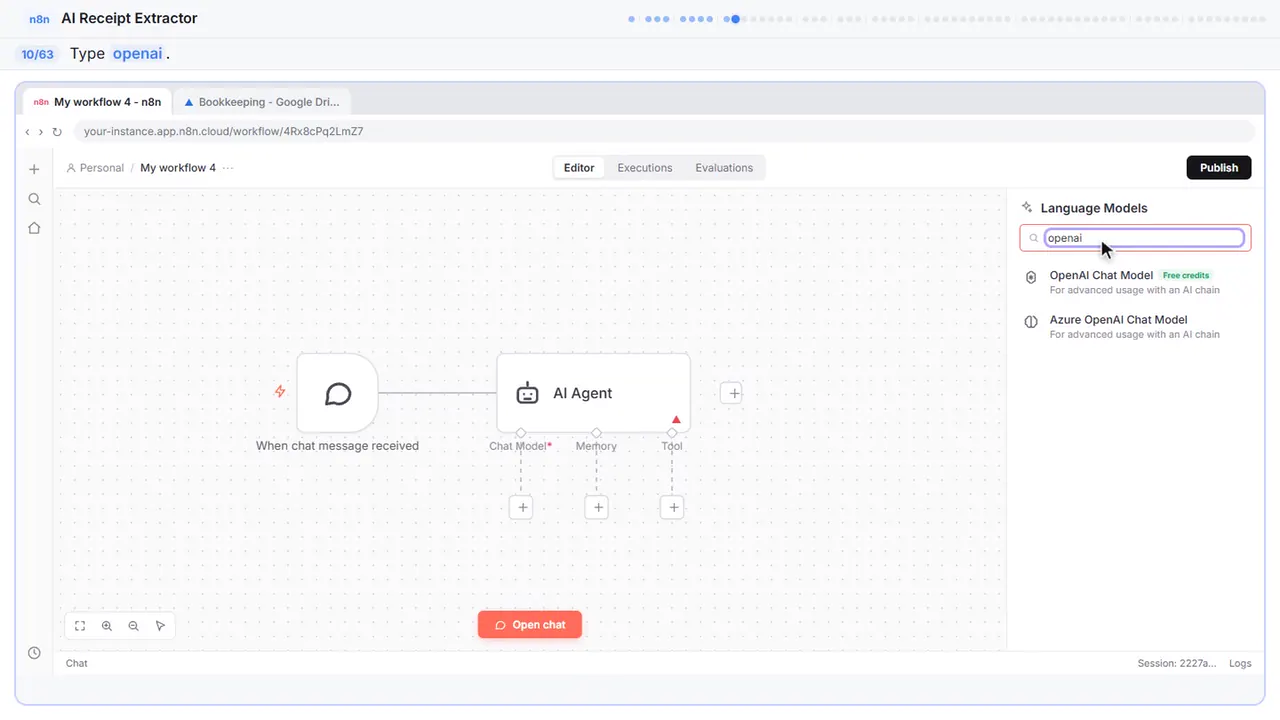This screenshot has width=1280, height=720.
Task: Zoom out on the workflow canvas
Action: 134,626
